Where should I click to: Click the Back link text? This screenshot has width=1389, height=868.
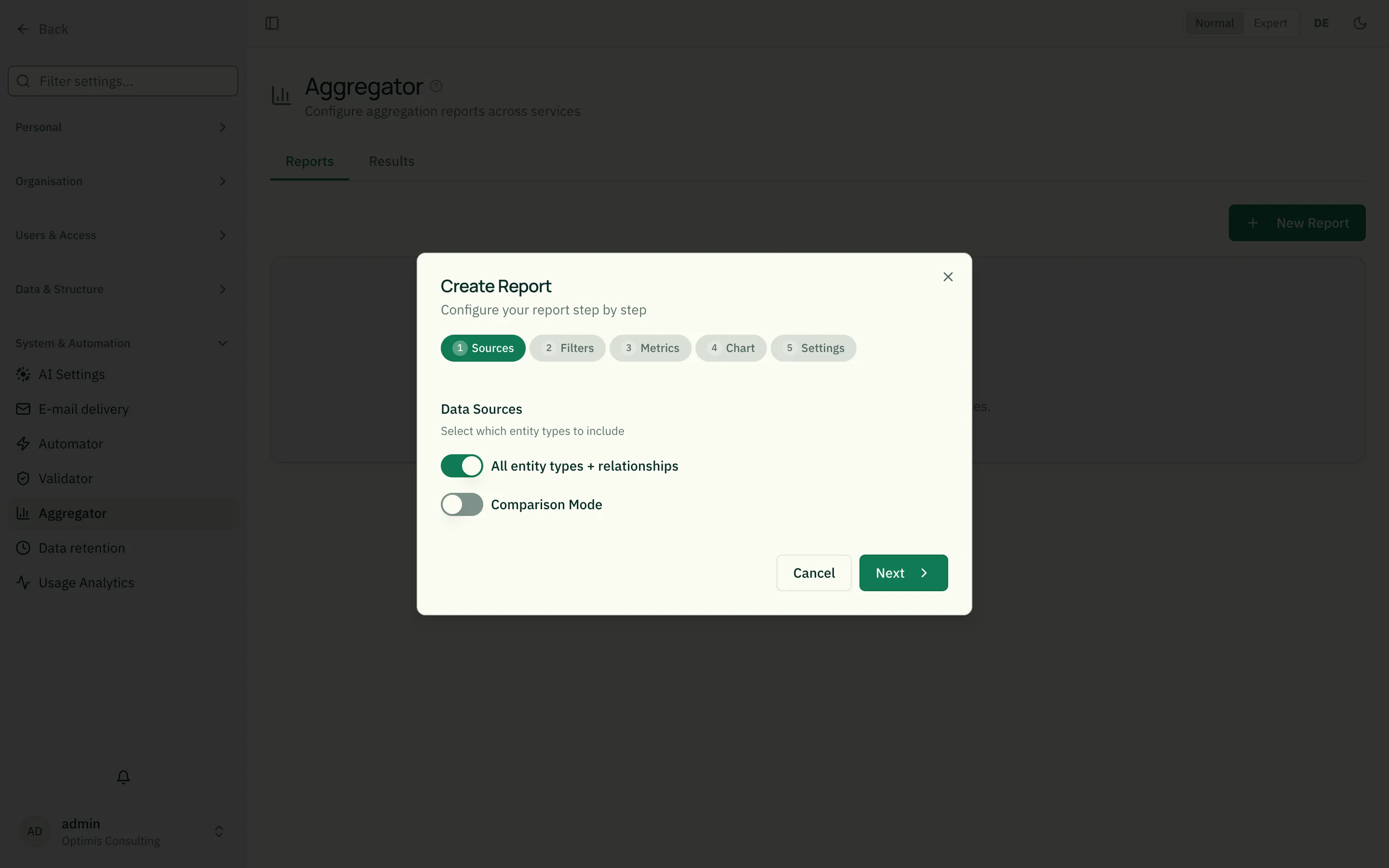54,29
